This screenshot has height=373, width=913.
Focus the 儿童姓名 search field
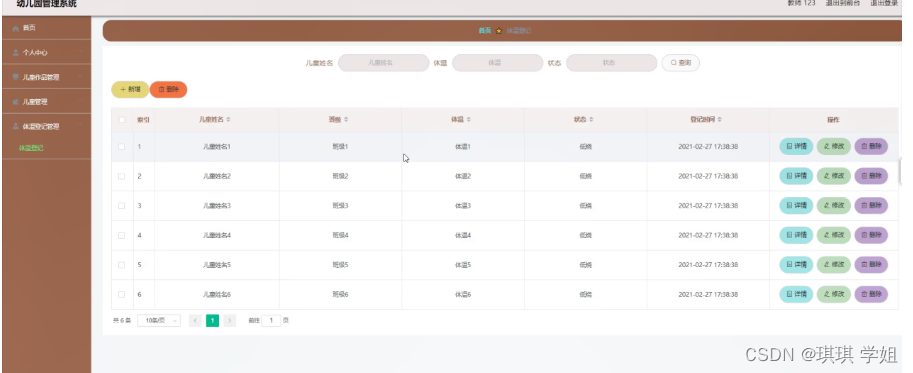click(384, 63)
